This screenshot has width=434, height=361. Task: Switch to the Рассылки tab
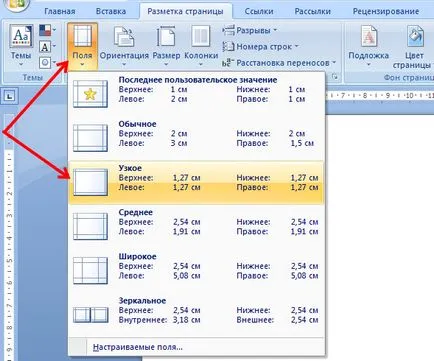(x=313, y=11)
